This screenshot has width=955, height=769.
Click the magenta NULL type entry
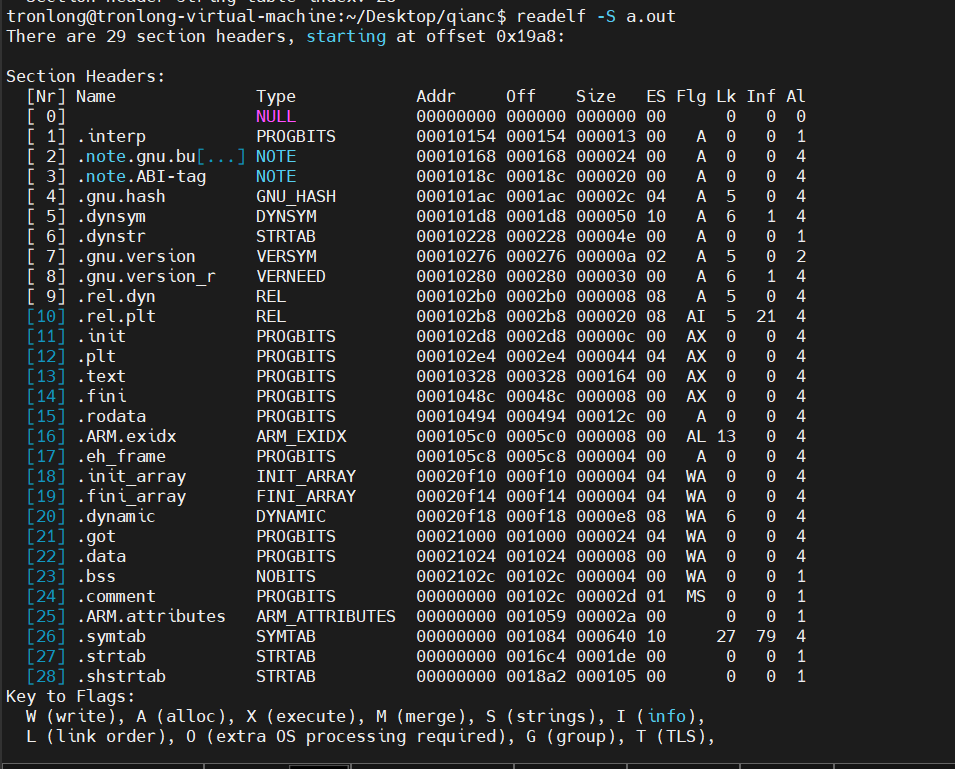[x=276, y=116]
